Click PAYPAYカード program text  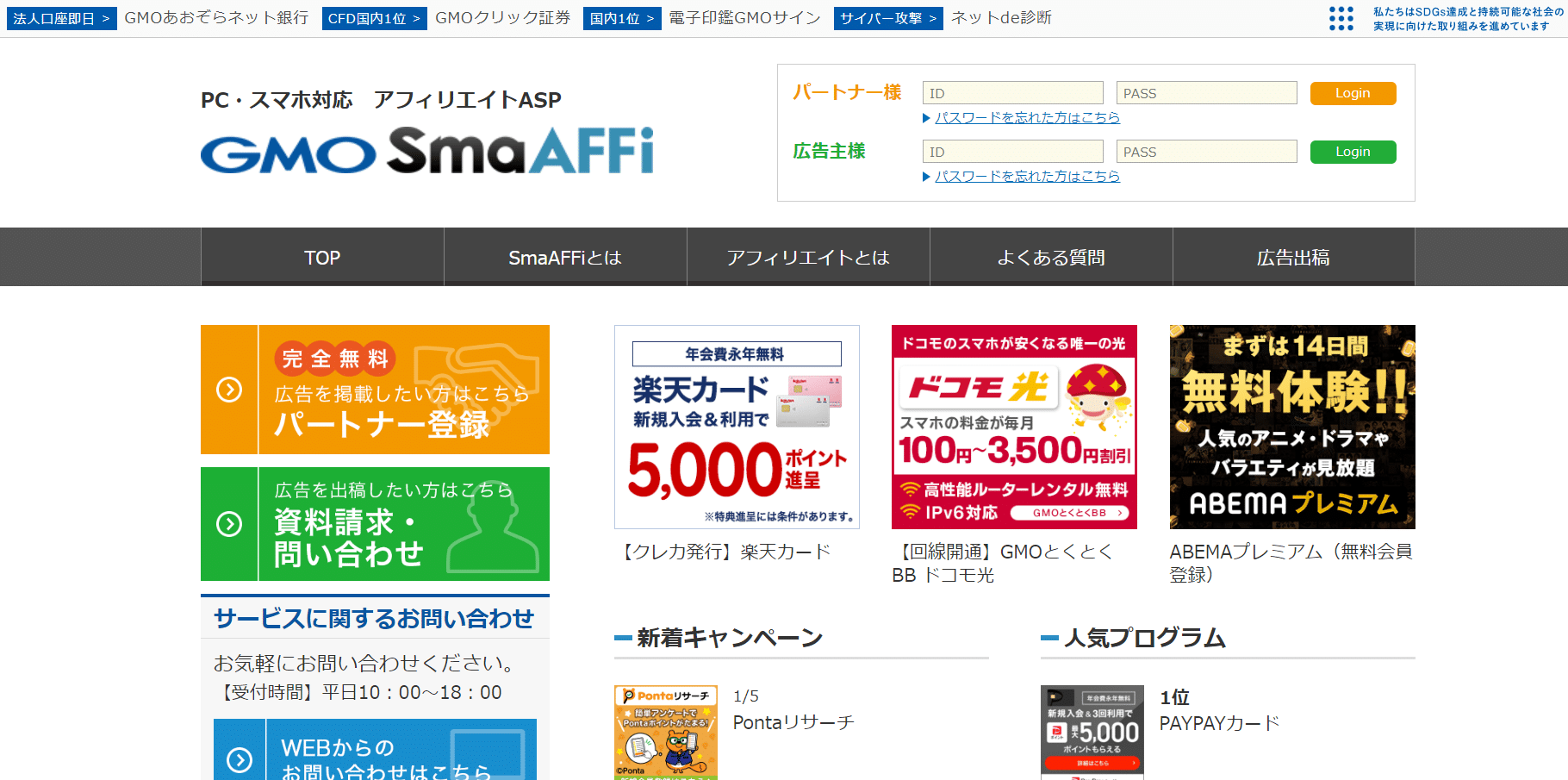[1219, 723]
